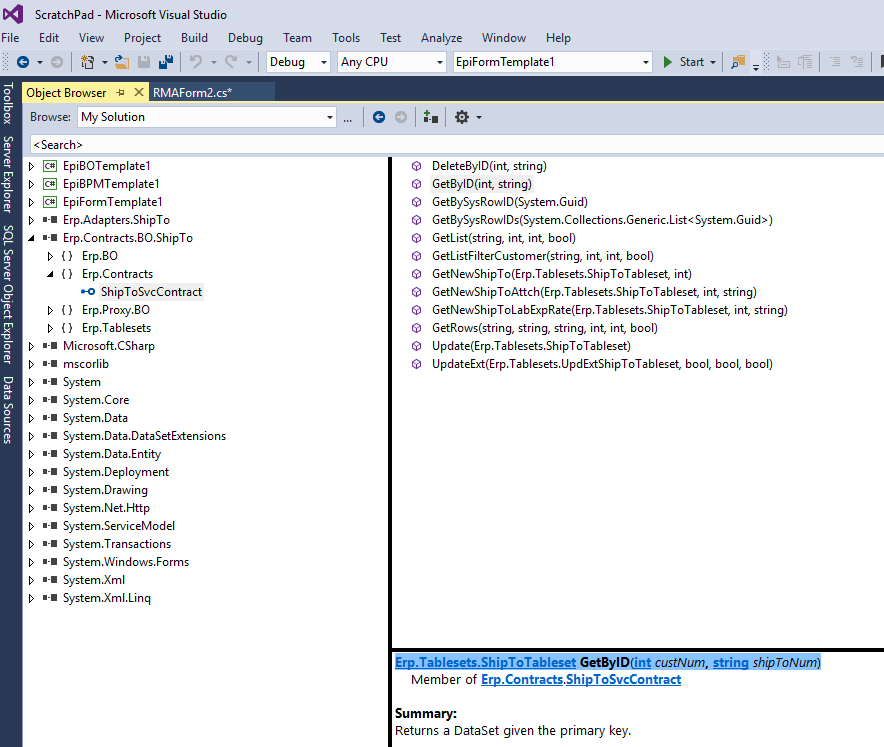Expand the Microsoft.CSharp tree node
884x747 pixels.
[x=32, y=346]
